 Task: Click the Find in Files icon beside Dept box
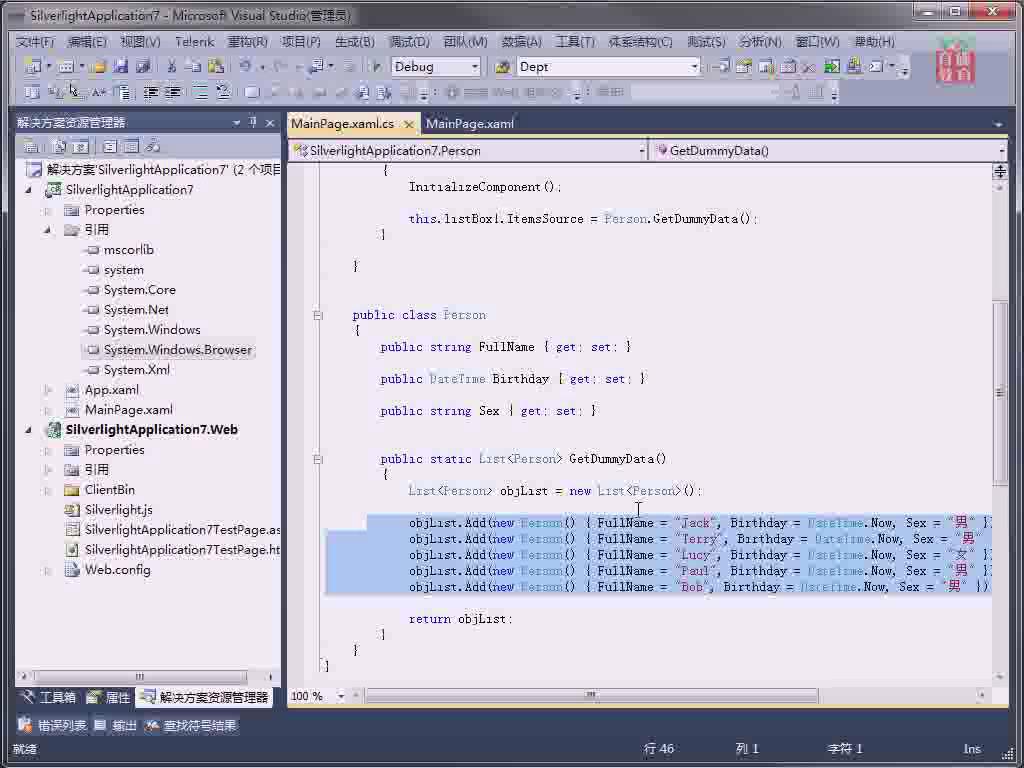point(502,67)
